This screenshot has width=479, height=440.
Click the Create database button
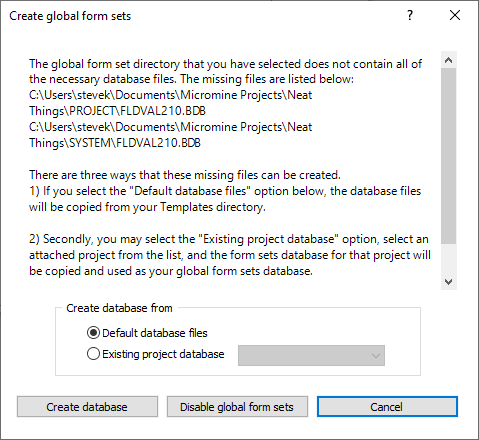tap(87, 407)
